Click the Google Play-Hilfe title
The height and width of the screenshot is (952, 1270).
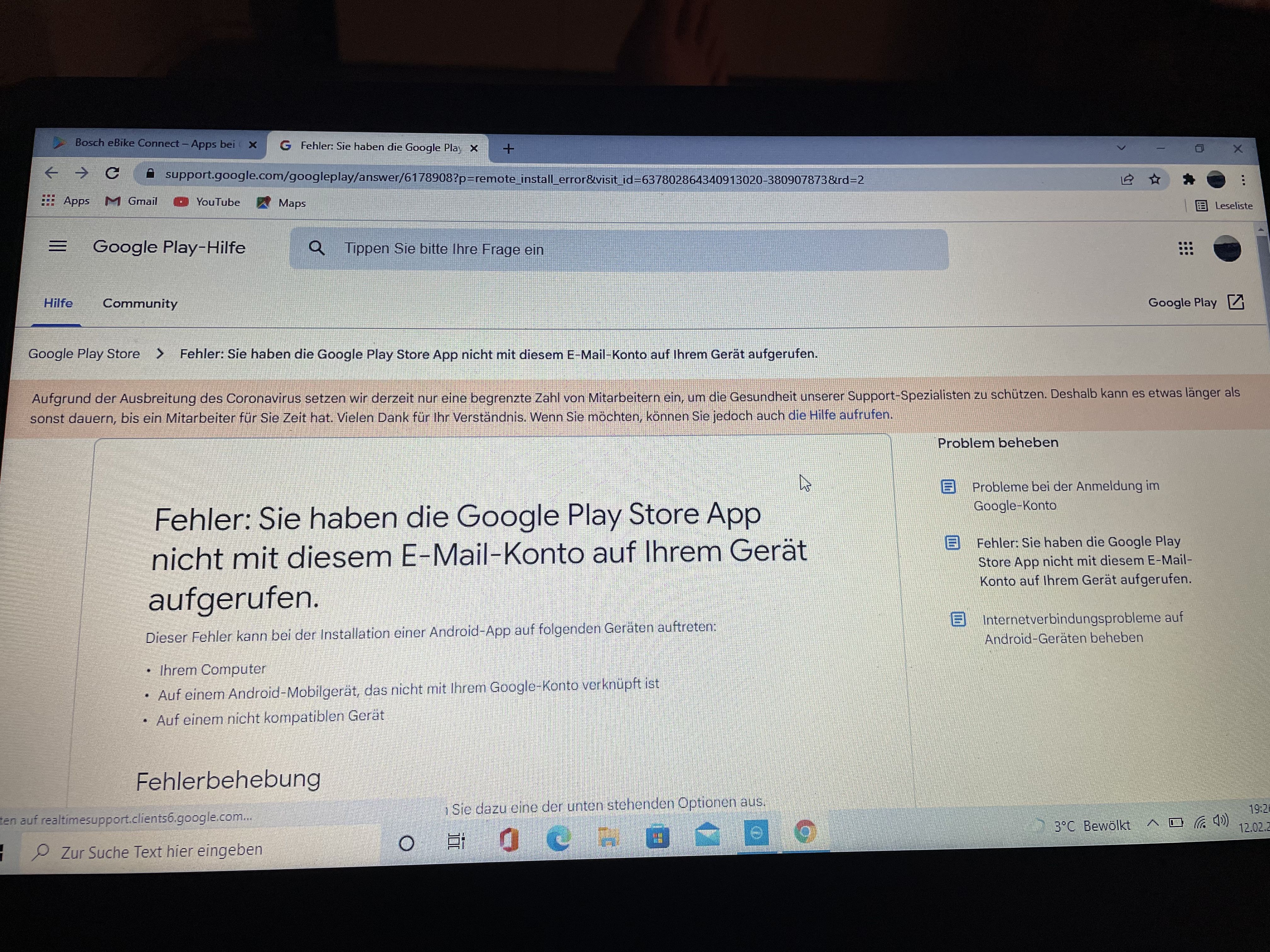pos(169,247)
